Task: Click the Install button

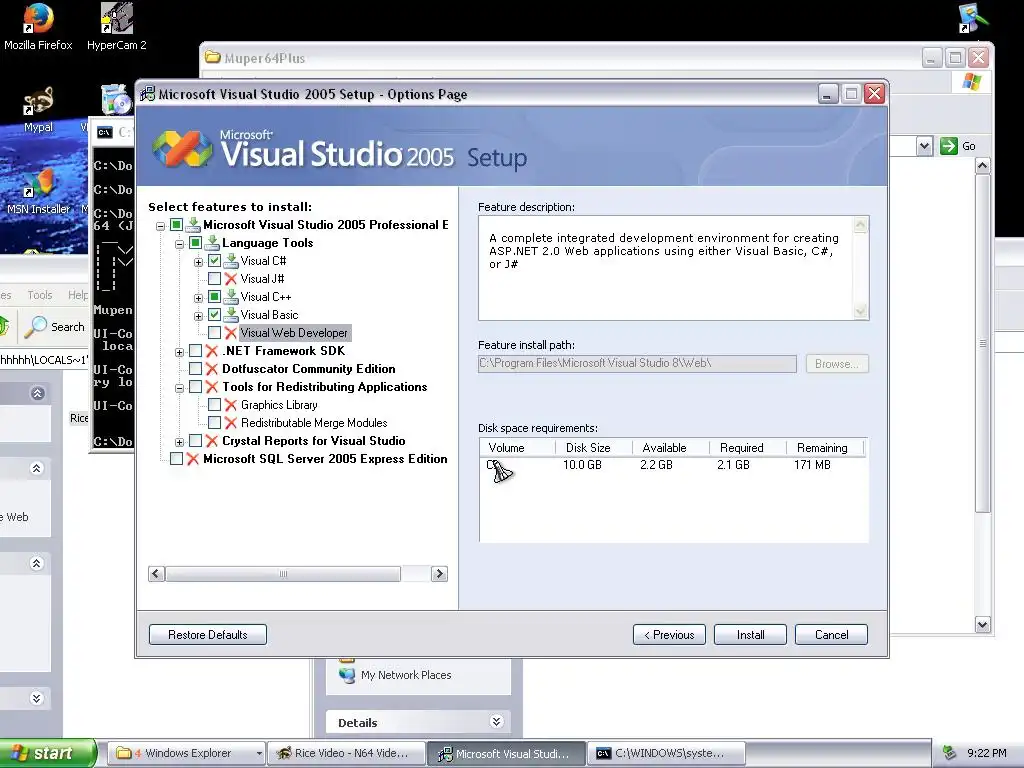Action: point(750,635)
